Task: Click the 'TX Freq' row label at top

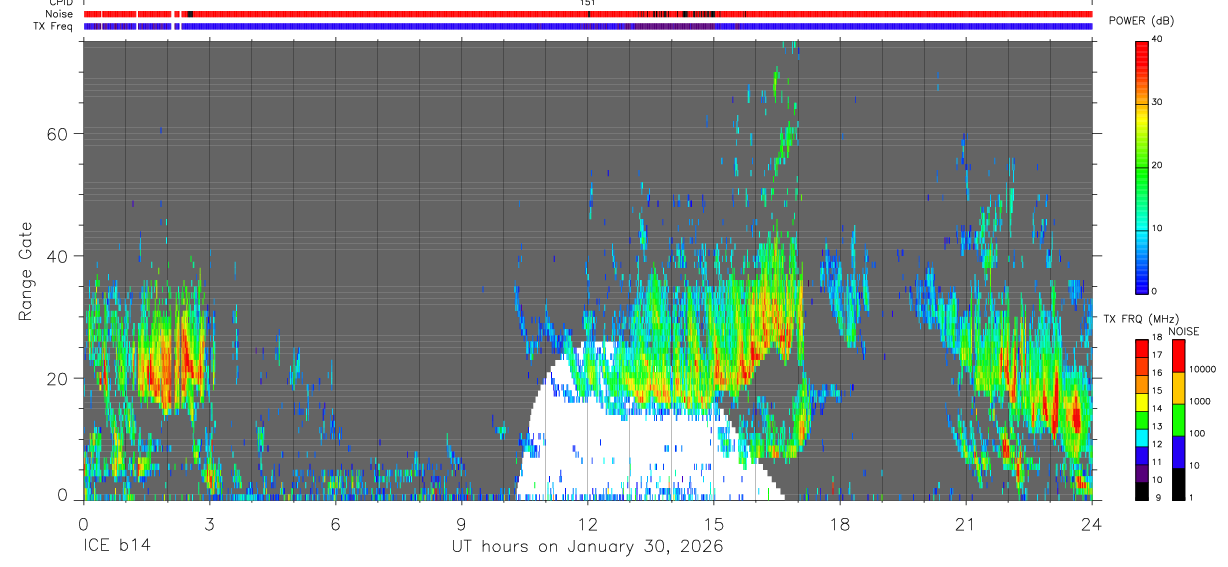Action: (54, 26)
